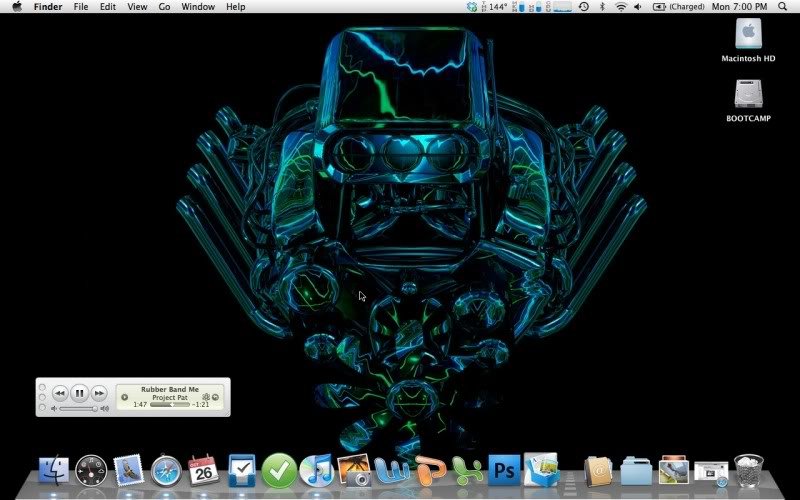Open the View menu
Viewport: 800px width, 500px height.
pyautogui.click(x=137, y=7)
